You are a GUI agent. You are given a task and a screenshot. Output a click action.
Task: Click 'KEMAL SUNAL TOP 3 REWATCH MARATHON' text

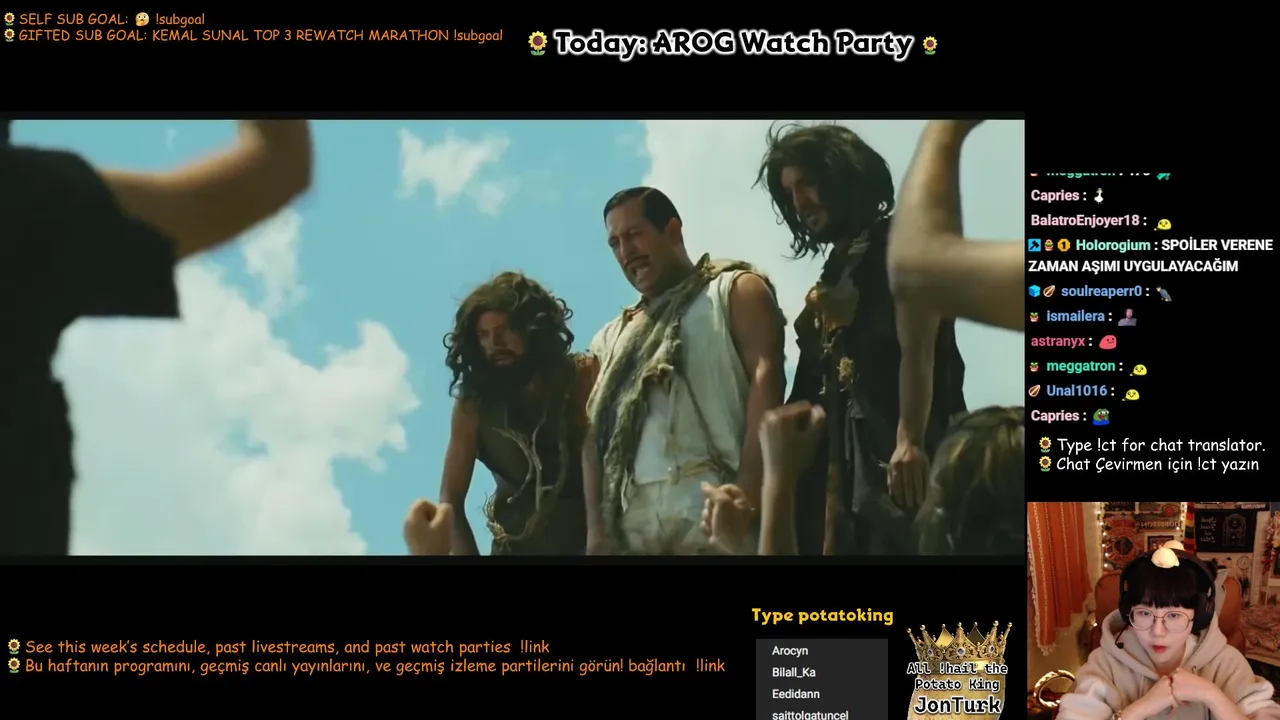point(300,35)
